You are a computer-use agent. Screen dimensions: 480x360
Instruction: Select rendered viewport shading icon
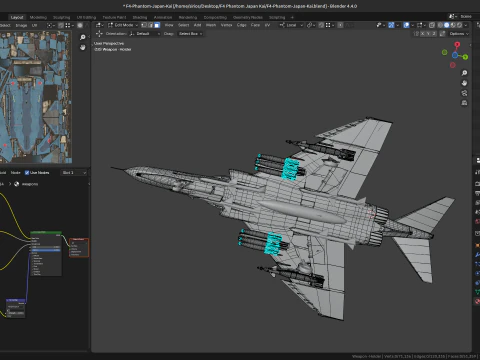click(x=459, y=25)
